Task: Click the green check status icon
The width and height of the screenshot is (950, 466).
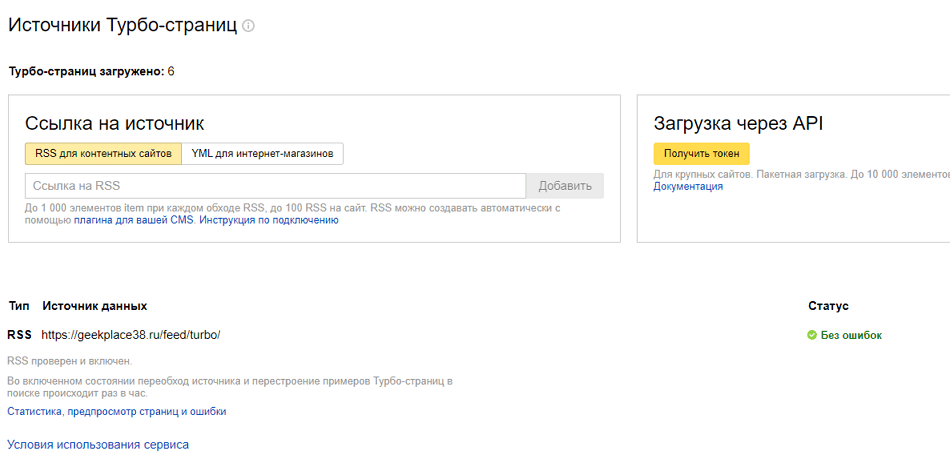Action: click(812, 335)
